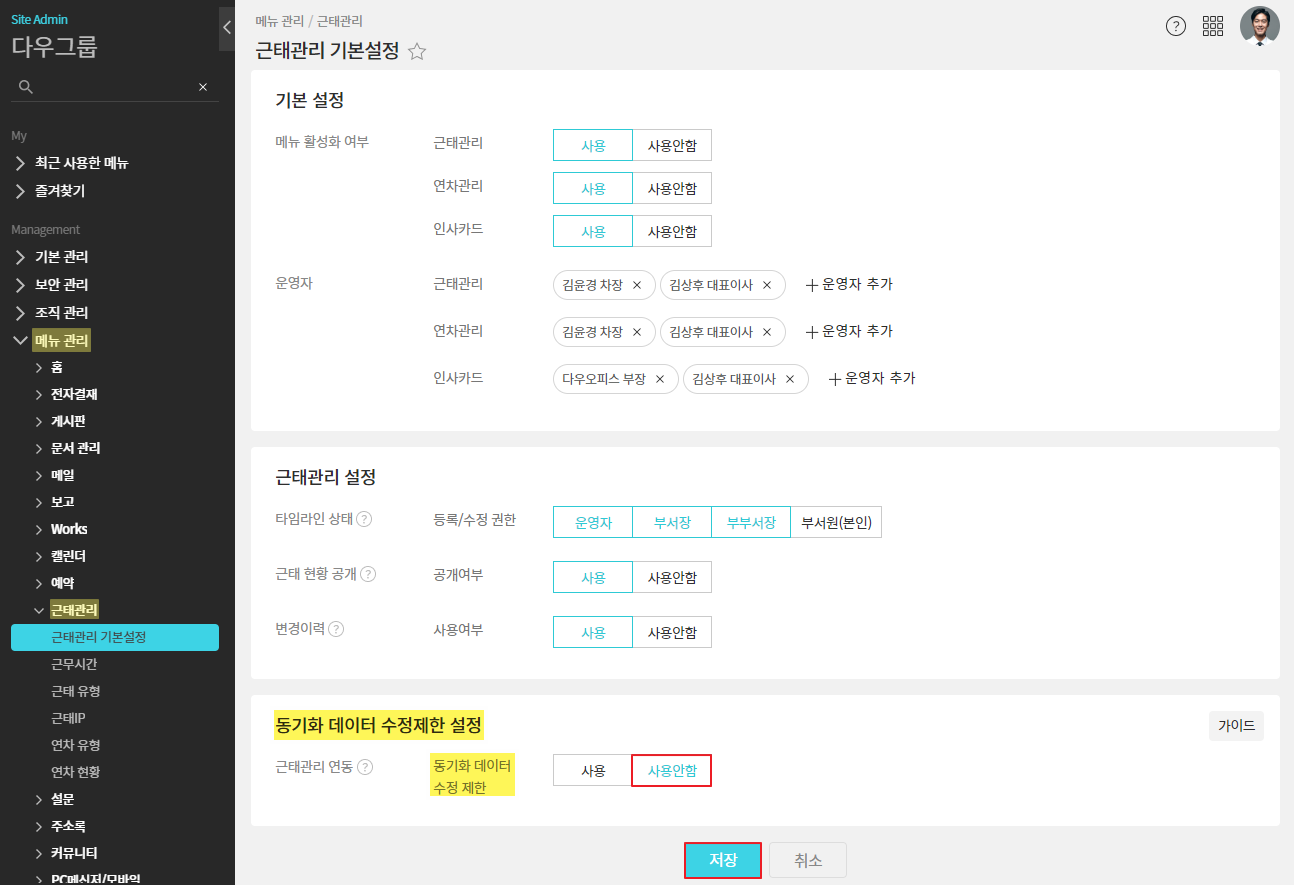Click the 저장 button
The height and width of the screenshot is (885, 1294).
click(x=722, y=860)
